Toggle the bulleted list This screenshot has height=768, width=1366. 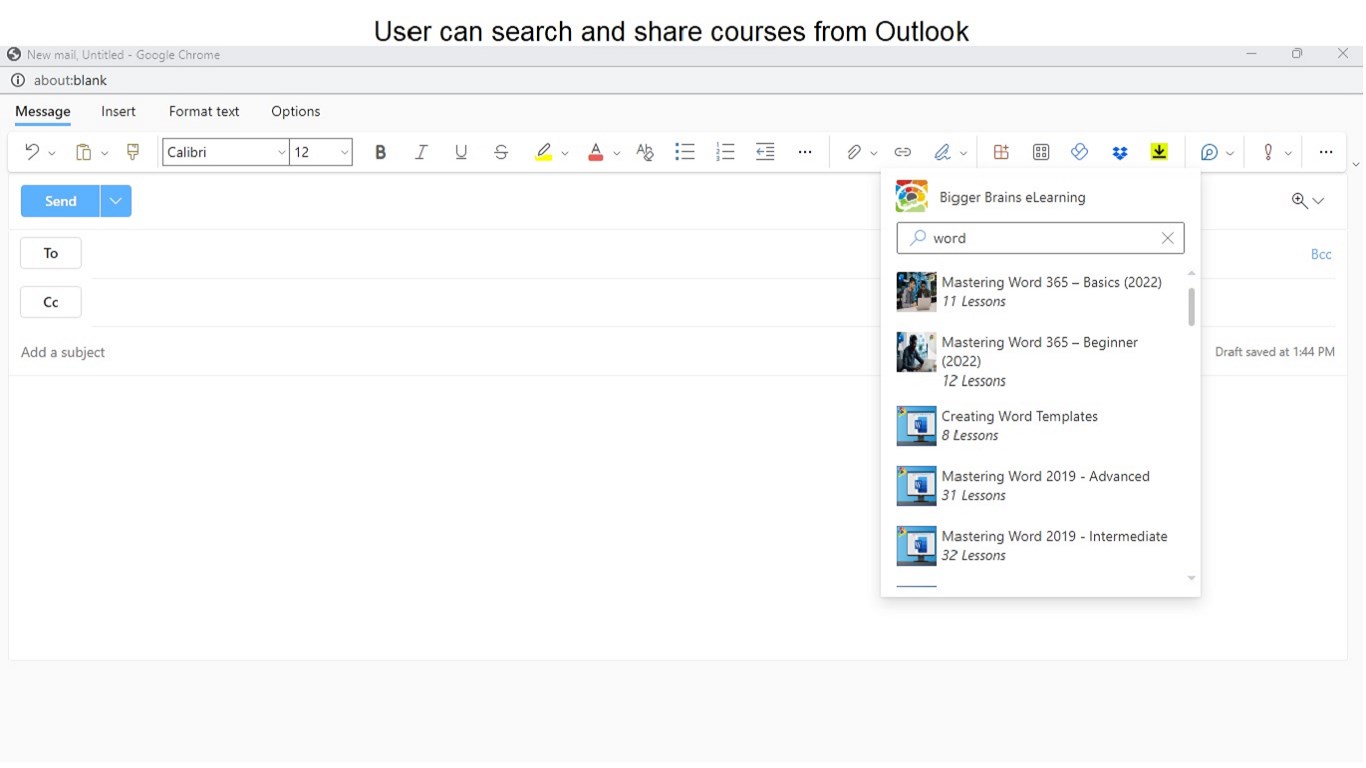pos(685,152)
